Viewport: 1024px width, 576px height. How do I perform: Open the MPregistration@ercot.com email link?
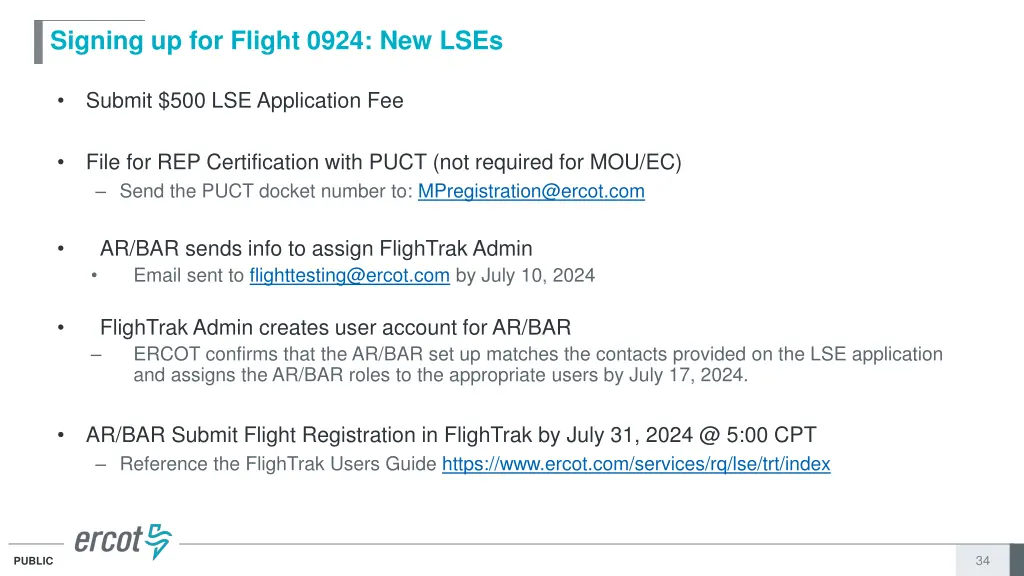tap(531, 191)
